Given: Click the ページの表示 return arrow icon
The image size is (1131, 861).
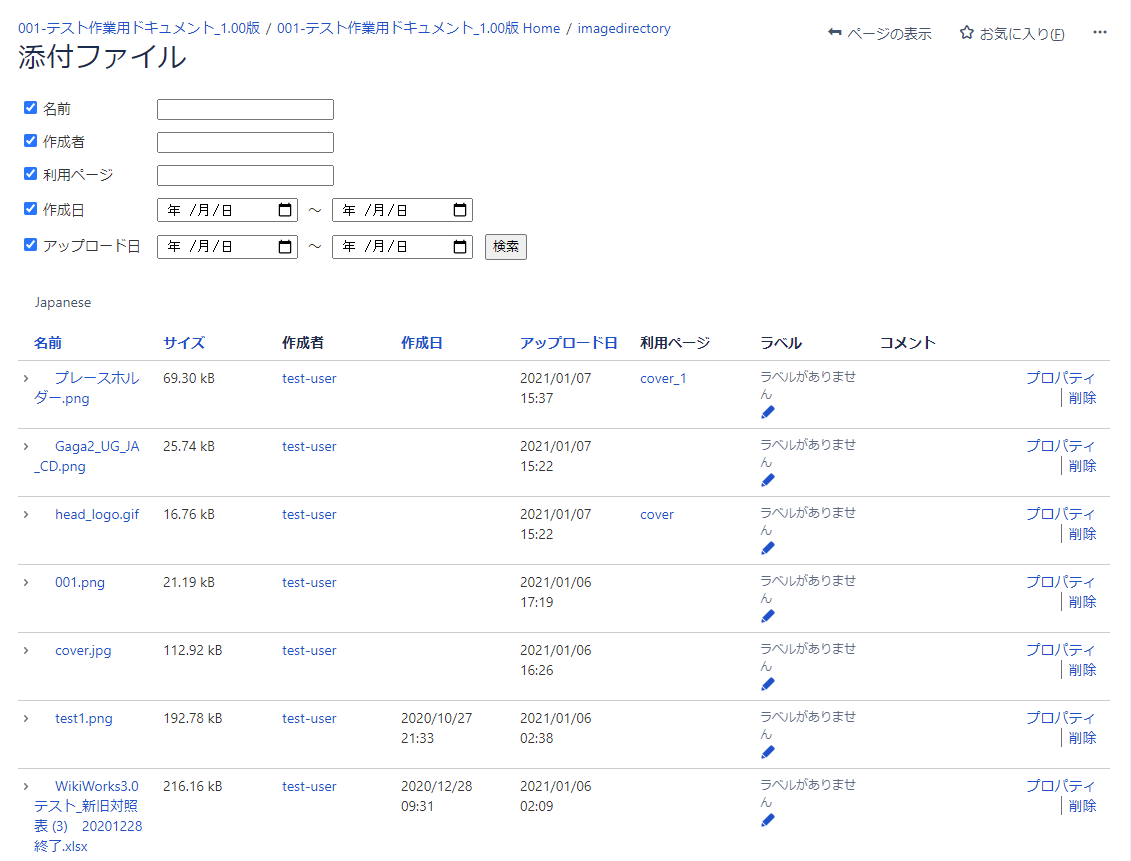Looking at the screenshot, I should [x=835, y=33].
